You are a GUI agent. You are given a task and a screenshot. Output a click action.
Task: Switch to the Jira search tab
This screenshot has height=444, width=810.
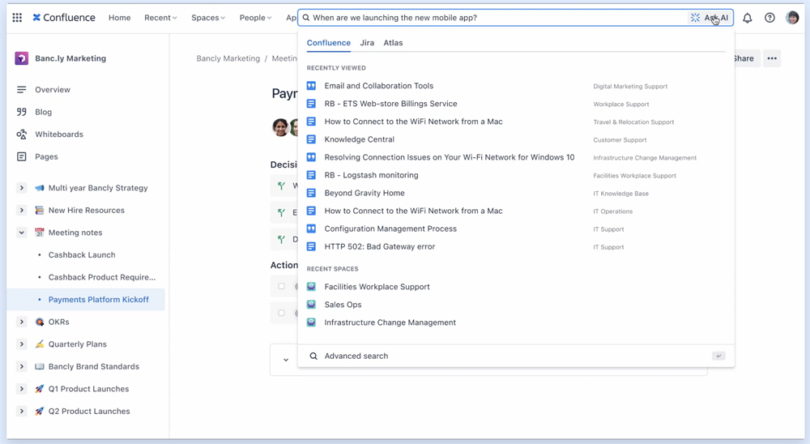[x=367, y=43]
